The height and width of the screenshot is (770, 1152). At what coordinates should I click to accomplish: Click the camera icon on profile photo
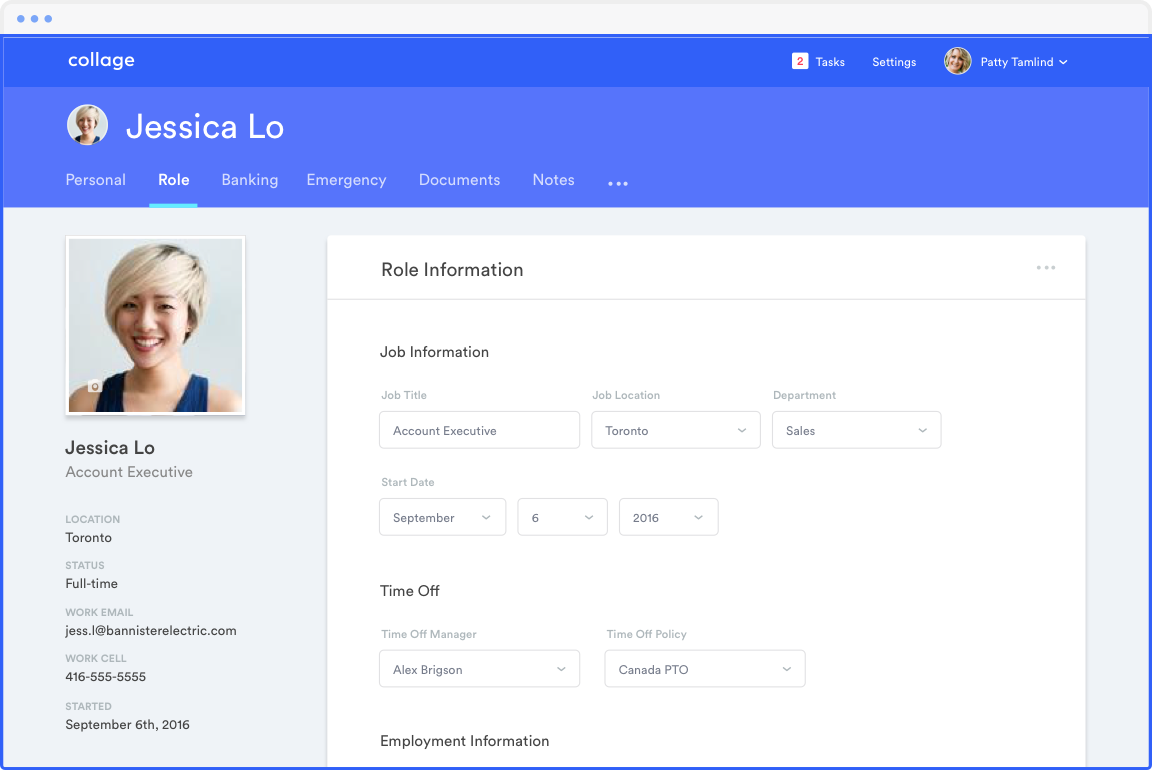click(x=95, y=386)
